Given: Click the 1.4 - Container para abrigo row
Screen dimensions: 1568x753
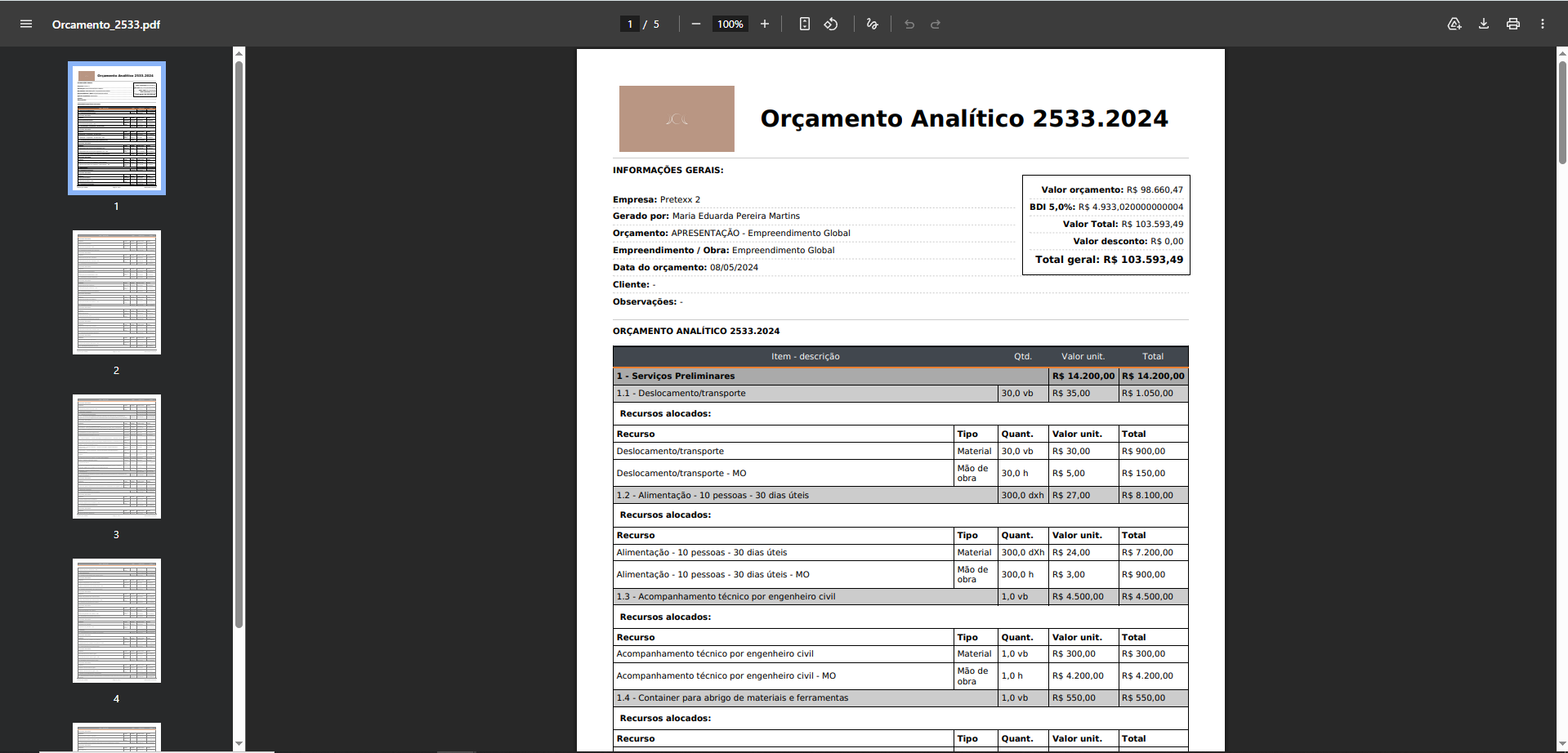Looking at the screenshot, I should (900, 697).
